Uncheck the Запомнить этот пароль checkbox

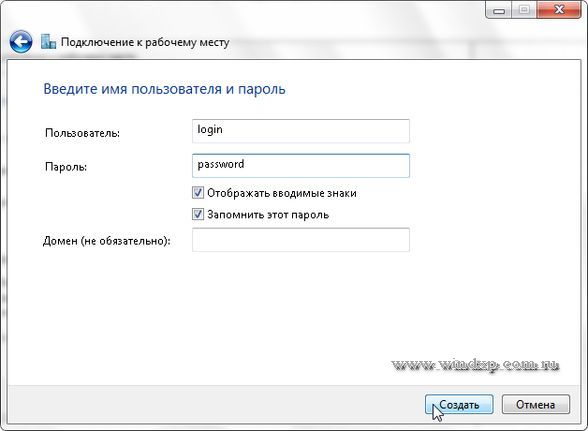[198, 214]
